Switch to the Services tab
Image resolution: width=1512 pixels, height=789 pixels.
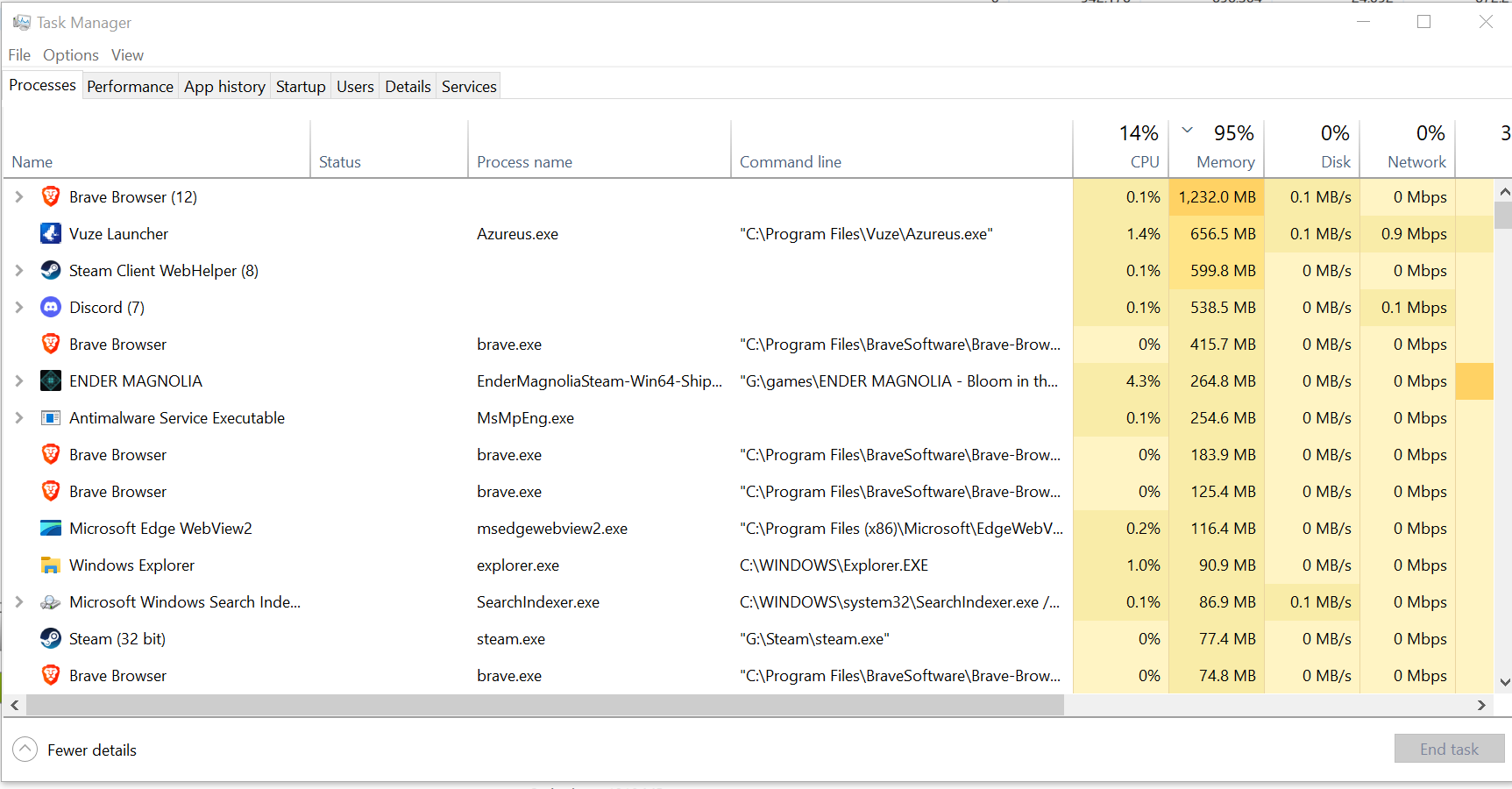click(469, 86)
